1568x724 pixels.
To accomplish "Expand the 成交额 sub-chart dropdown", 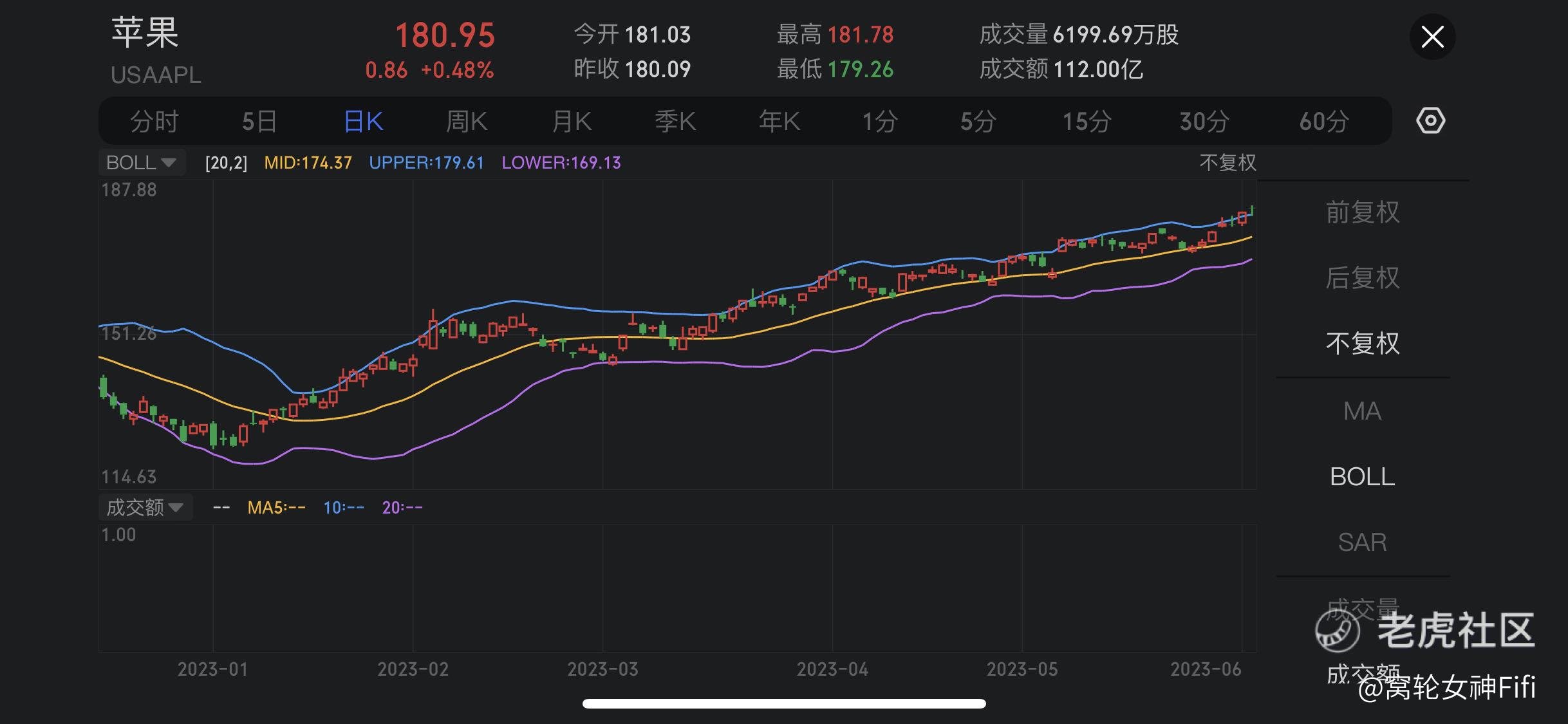I will [x=145, y=507].
